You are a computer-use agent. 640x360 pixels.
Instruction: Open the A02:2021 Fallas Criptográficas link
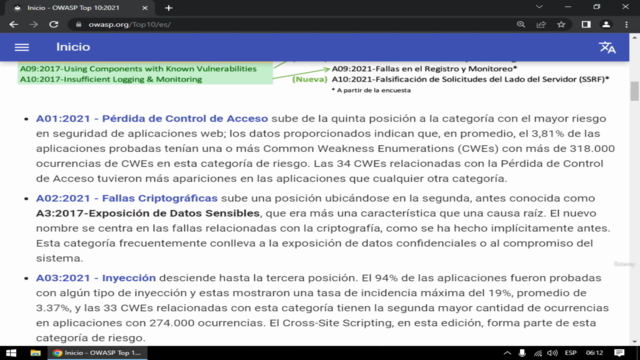(127, 198)
